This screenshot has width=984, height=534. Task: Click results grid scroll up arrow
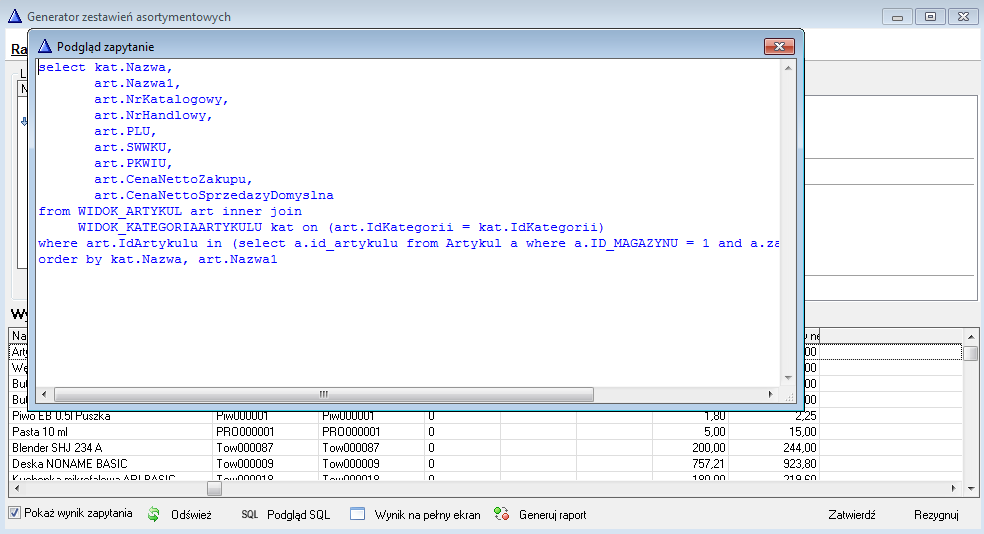coord(971,337)
